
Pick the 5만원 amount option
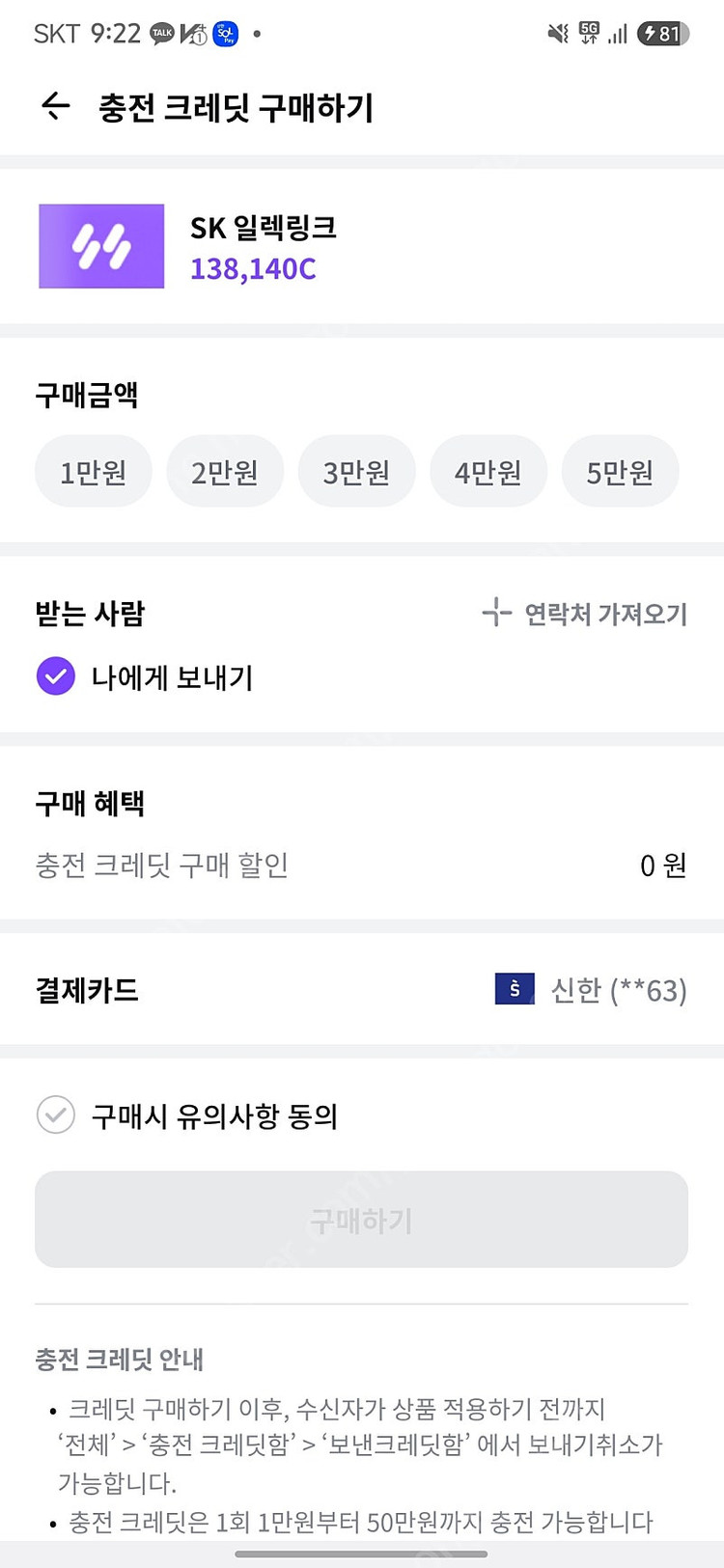tap(620, 472)
